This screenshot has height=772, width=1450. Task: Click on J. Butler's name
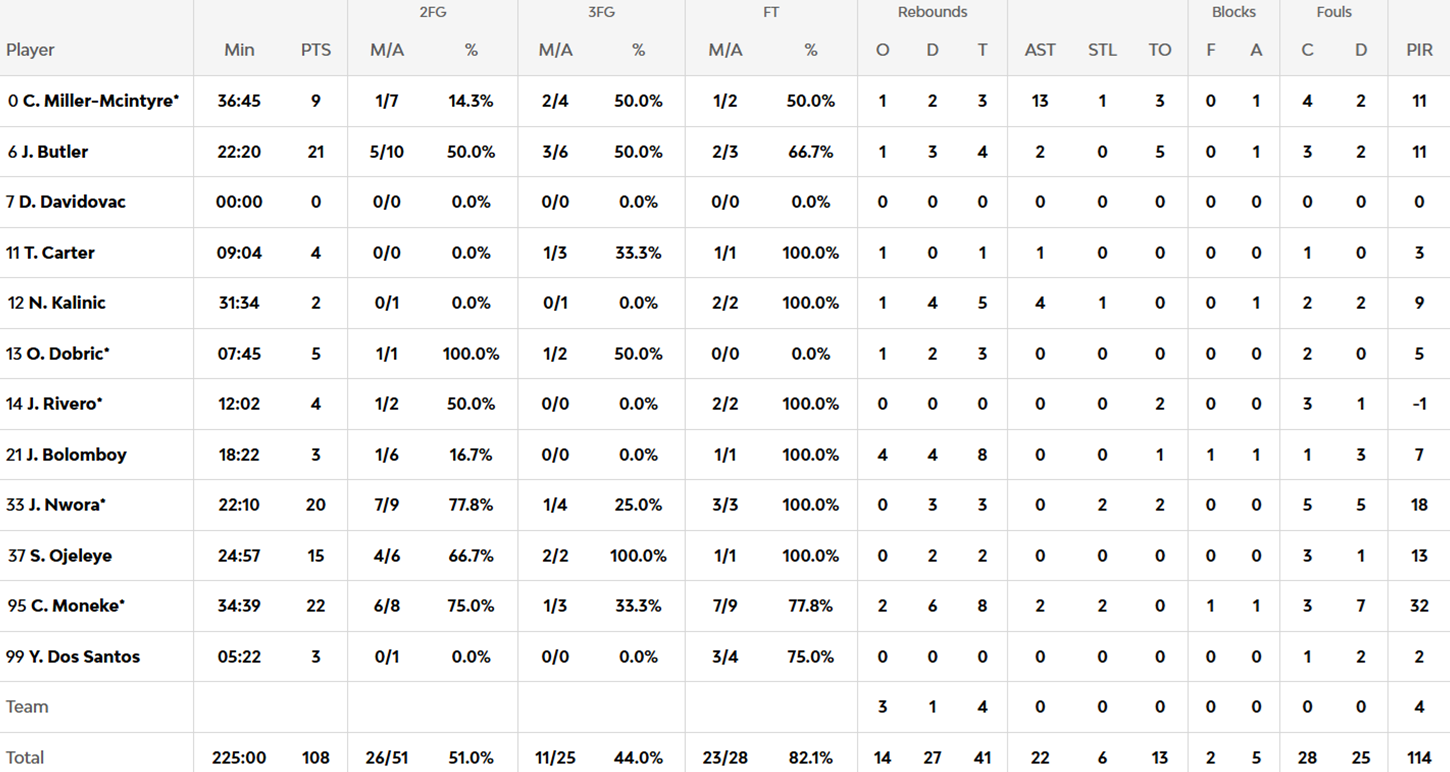[54, 152]
